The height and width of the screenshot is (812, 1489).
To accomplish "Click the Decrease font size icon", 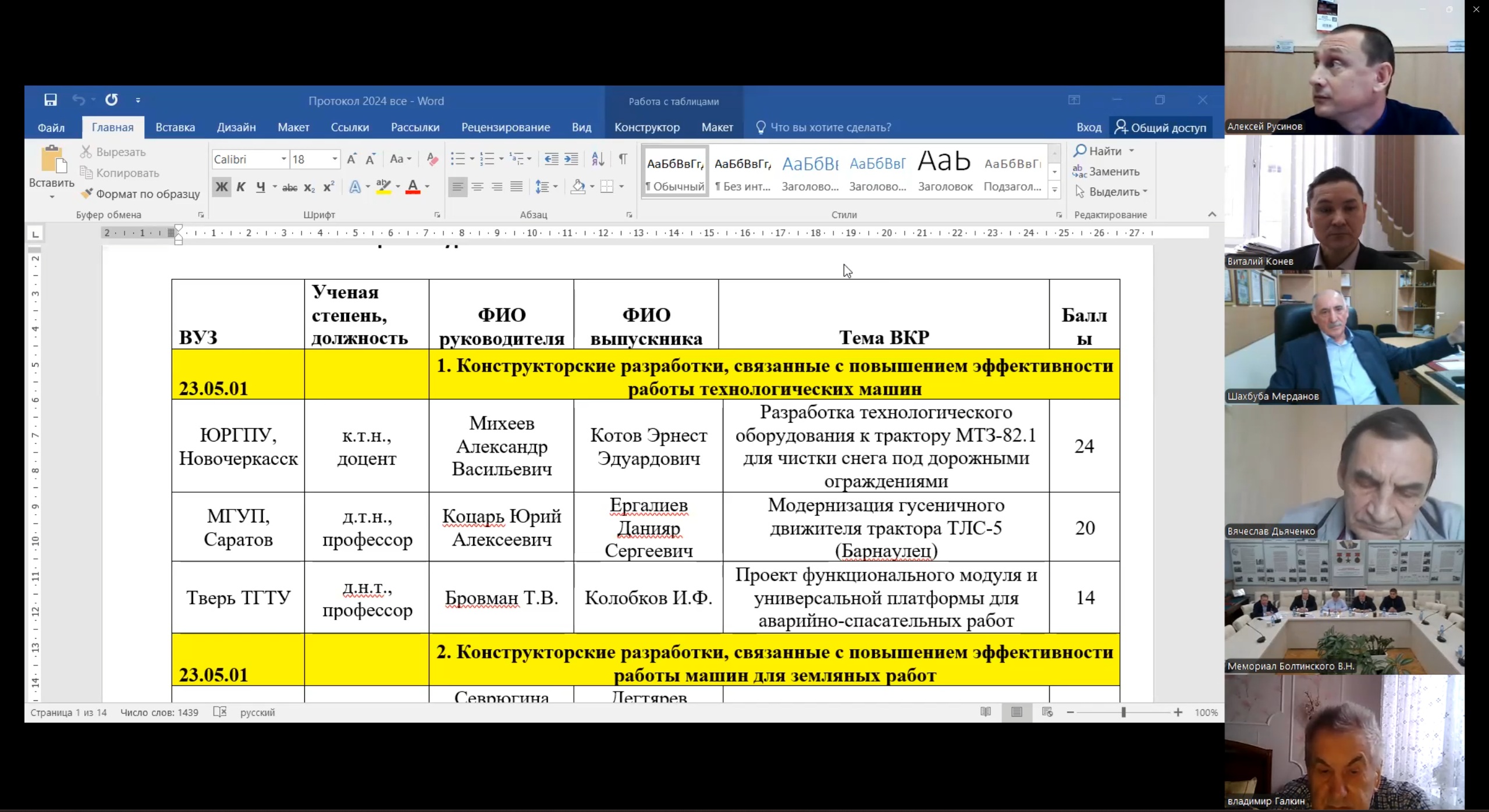I will click(371, 159).
